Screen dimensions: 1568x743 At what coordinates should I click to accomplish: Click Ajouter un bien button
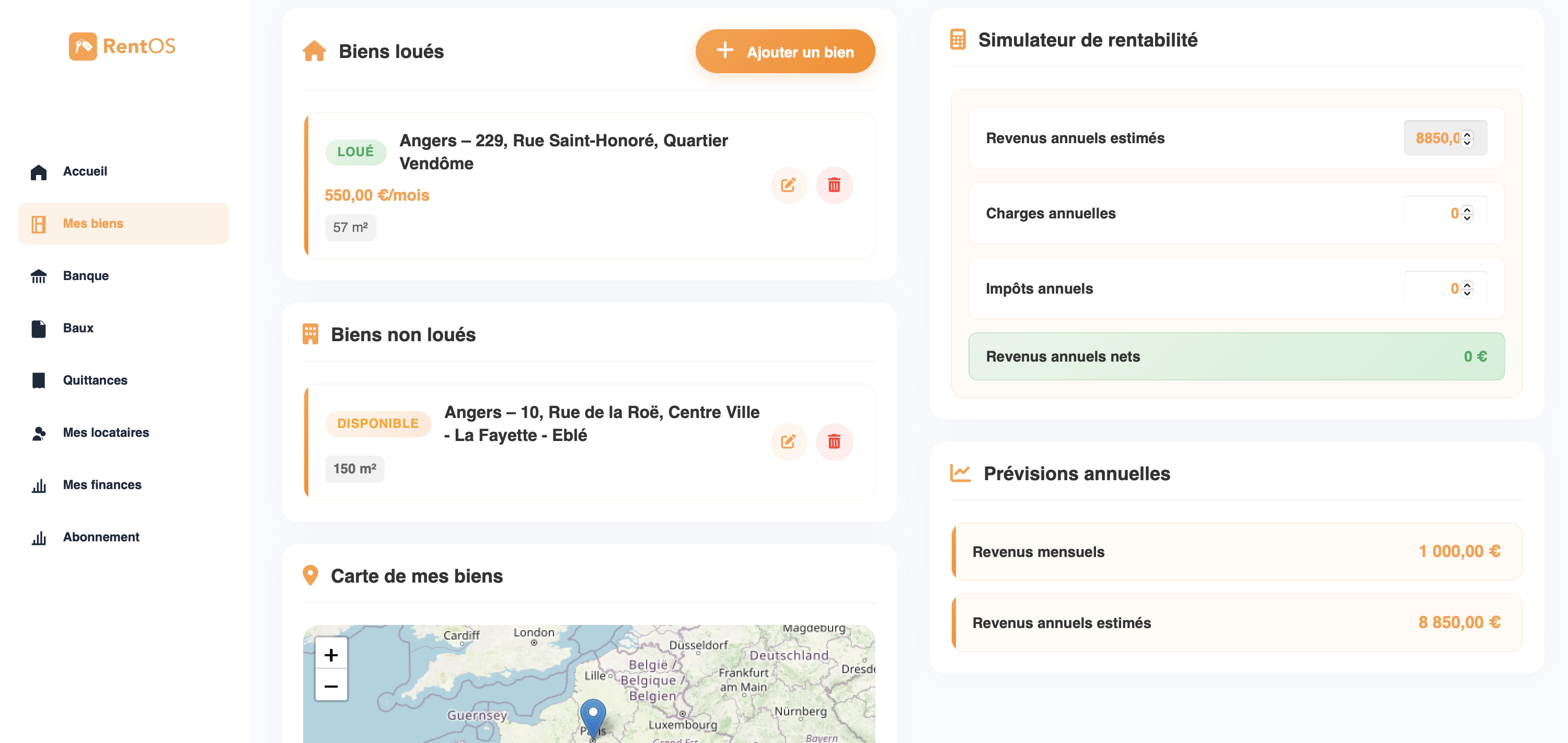[785, 52]
